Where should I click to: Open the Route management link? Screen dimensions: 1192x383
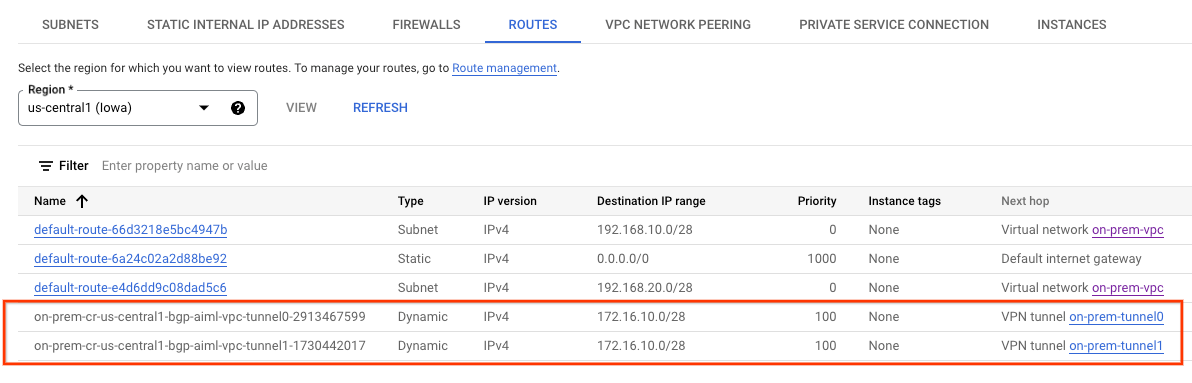click(x=505, y=68)
